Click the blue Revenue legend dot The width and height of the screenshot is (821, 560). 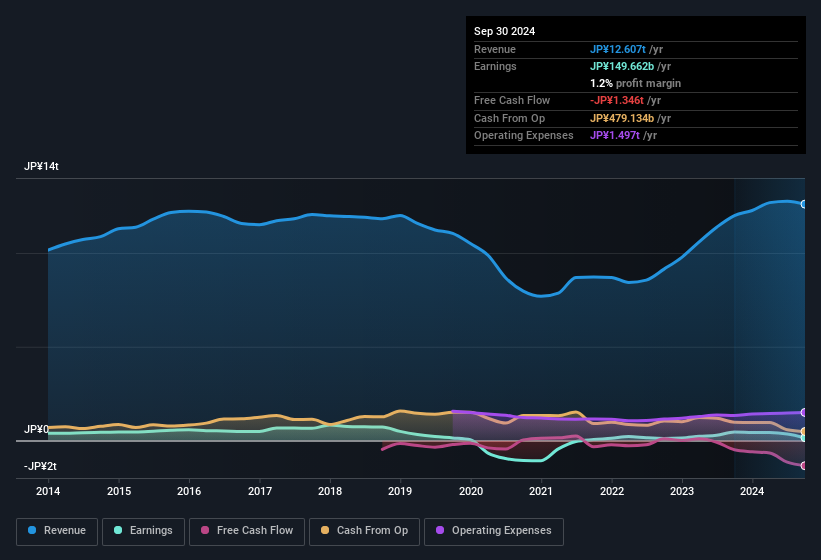point(33,530)
